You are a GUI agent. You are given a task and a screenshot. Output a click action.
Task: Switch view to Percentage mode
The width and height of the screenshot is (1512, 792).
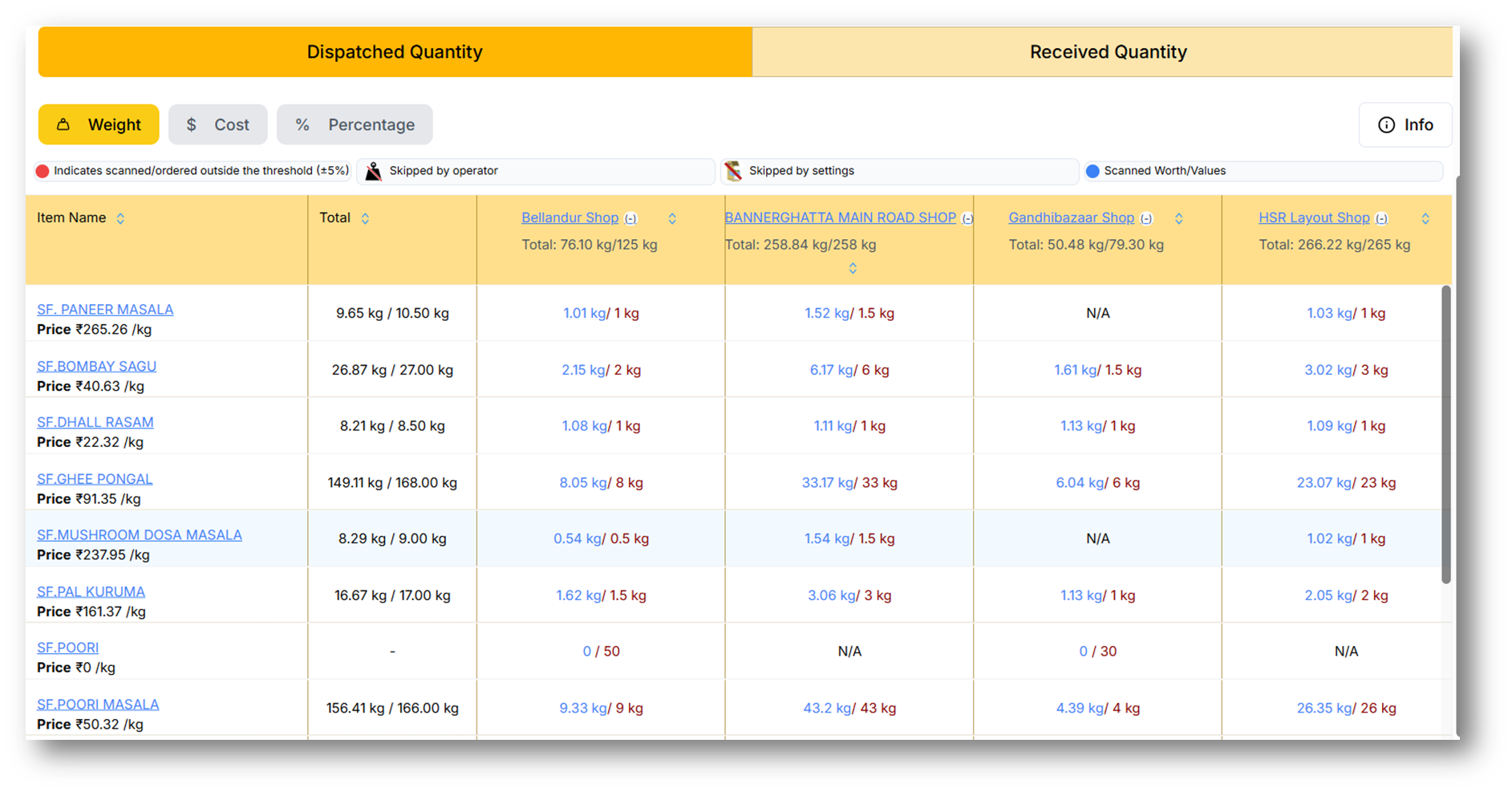click(x=355, y=124)
